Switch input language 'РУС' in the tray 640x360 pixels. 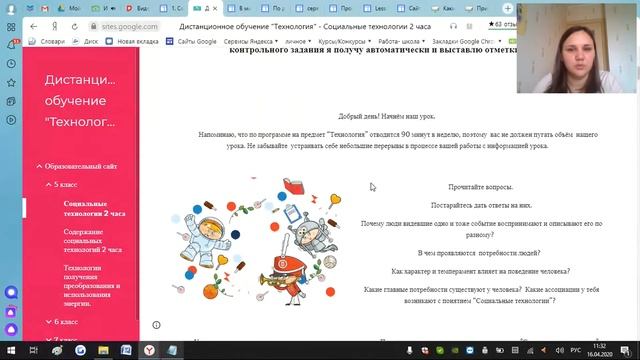pos(576,350)
